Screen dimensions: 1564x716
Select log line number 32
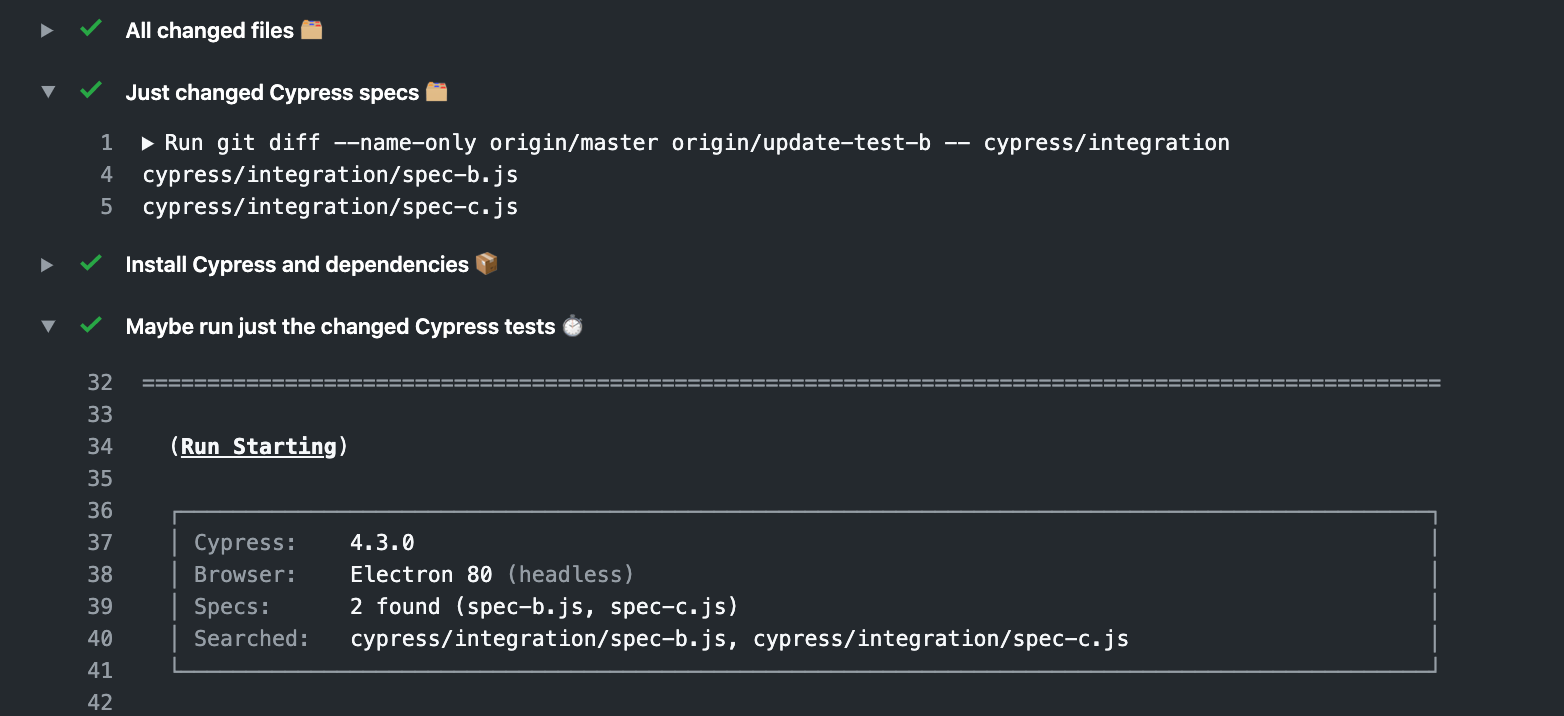pyautogui.click(x=100, y=382)
